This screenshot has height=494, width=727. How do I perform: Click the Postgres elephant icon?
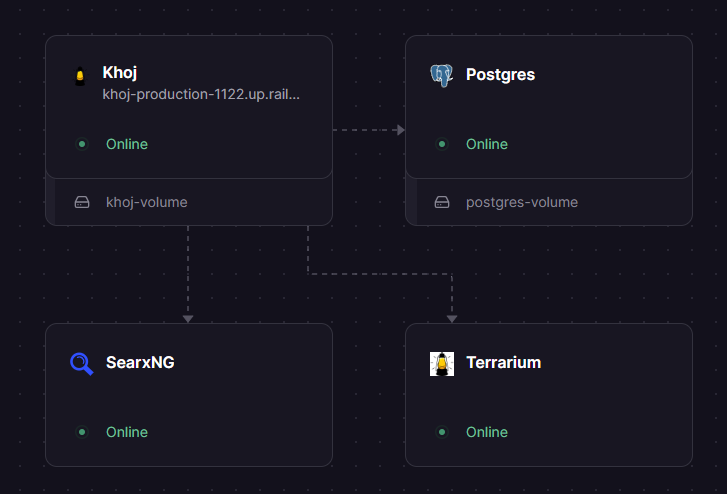441,75
